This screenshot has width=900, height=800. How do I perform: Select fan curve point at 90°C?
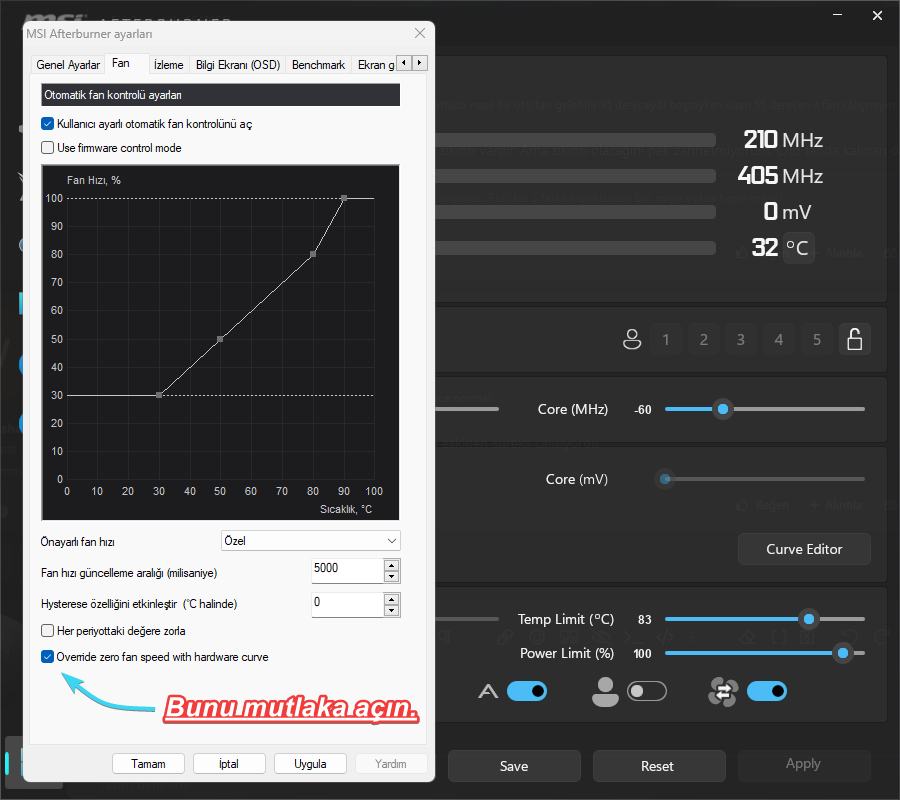(344, 198)
